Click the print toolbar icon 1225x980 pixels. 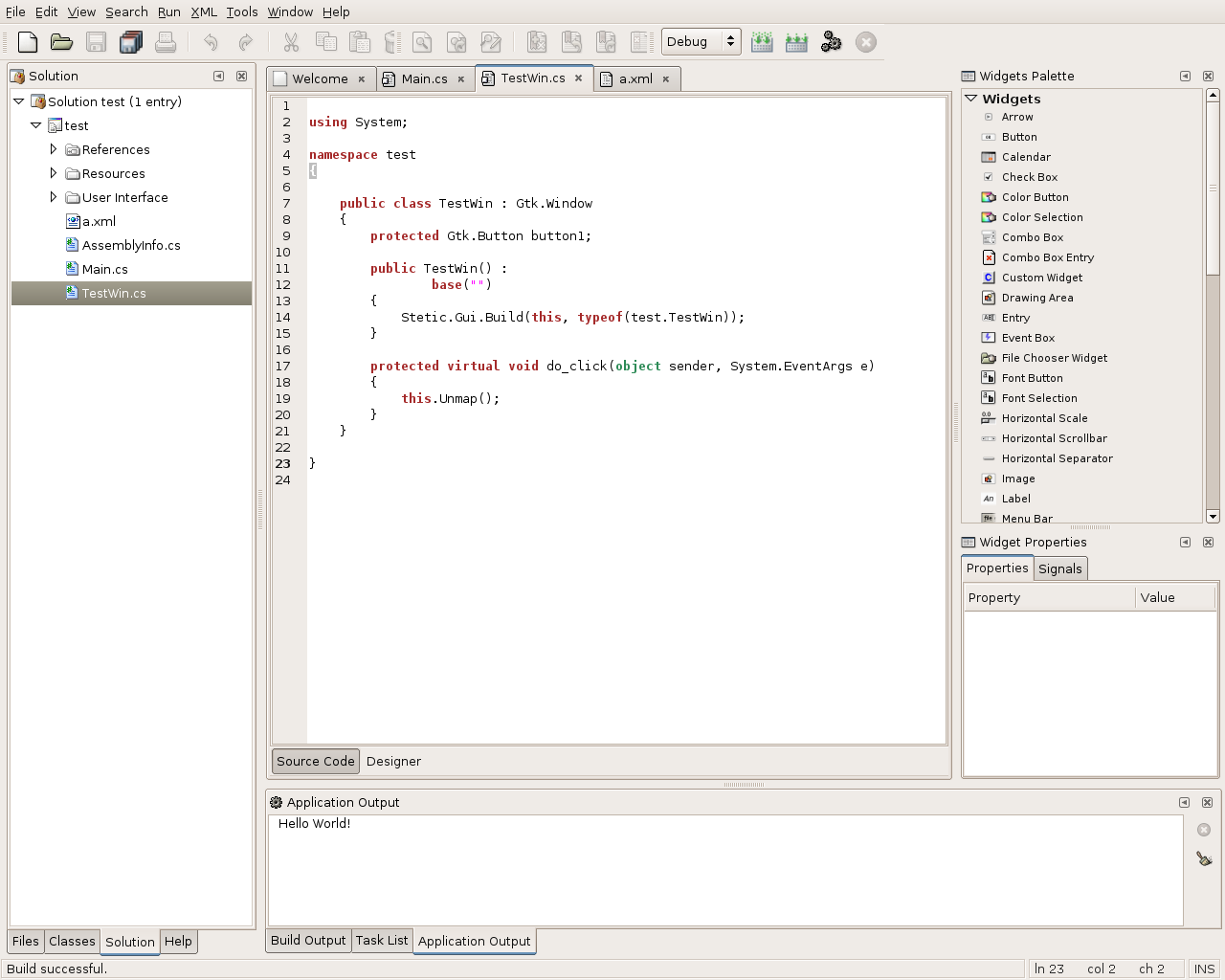pyautogui.click(x=166, y=42)
